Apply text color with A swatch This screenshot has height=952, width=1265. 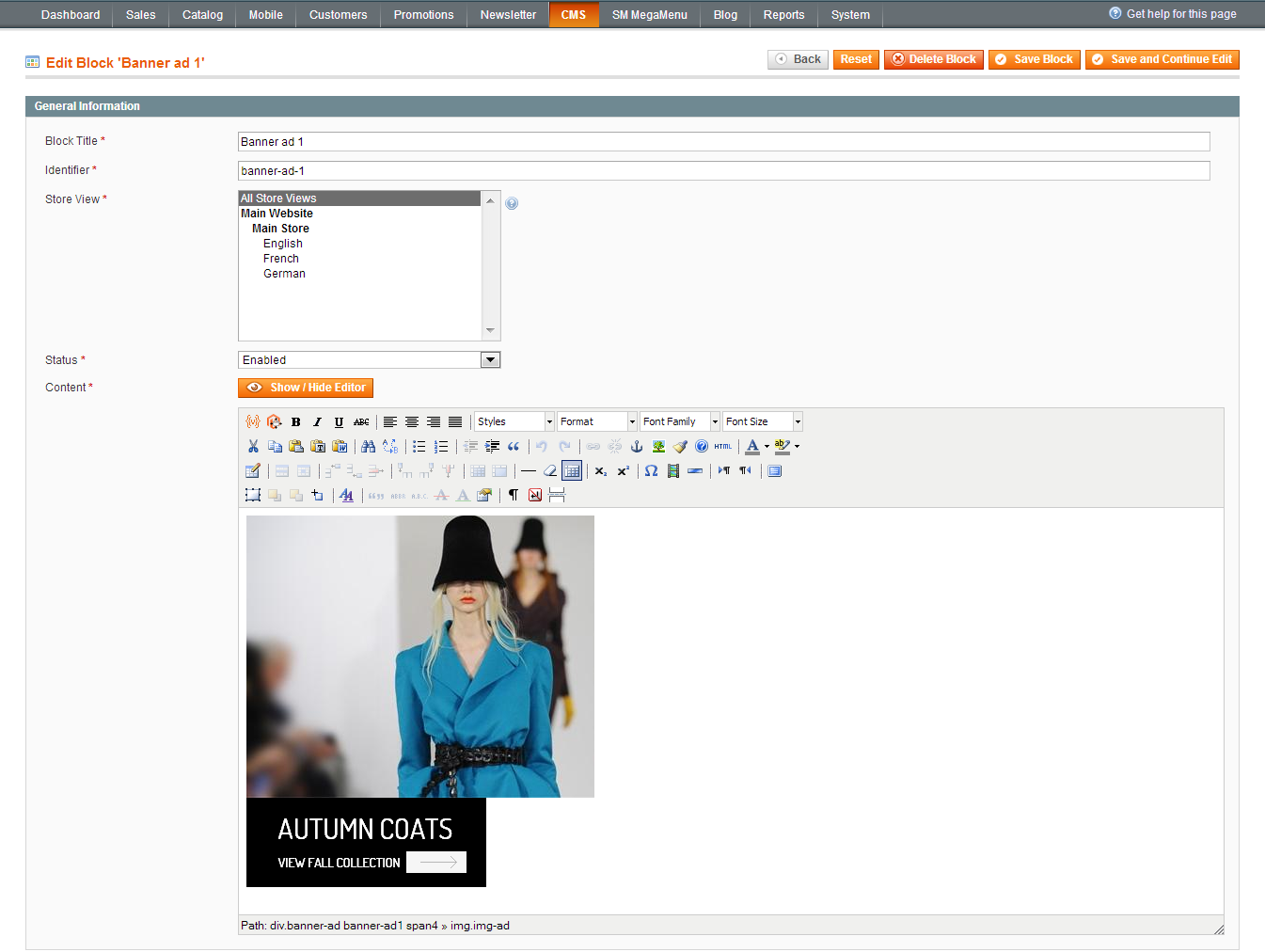pos(752,446)
